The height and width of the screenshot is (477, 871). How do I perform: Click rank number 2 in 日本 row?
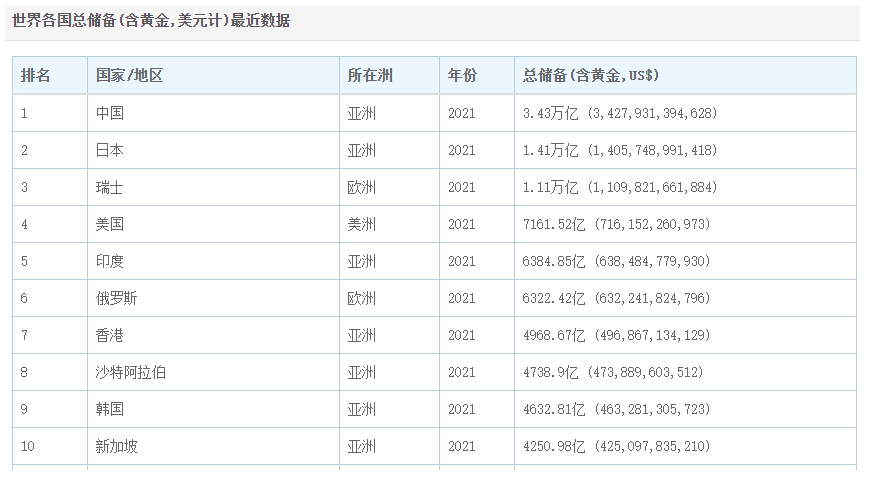[24, 150]
